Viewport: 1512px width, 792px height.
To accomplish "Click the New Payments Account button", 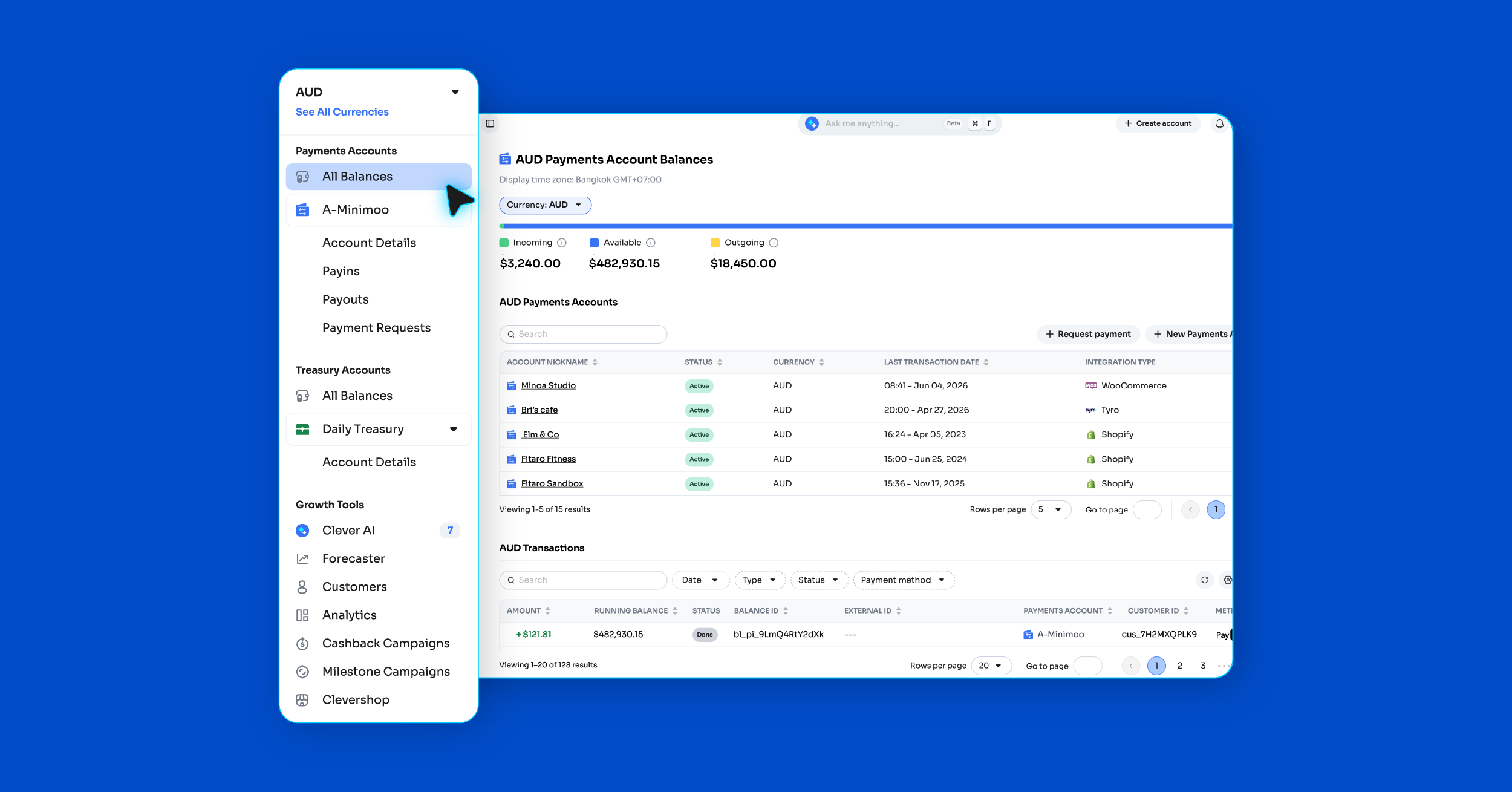I will point(1189,334).
